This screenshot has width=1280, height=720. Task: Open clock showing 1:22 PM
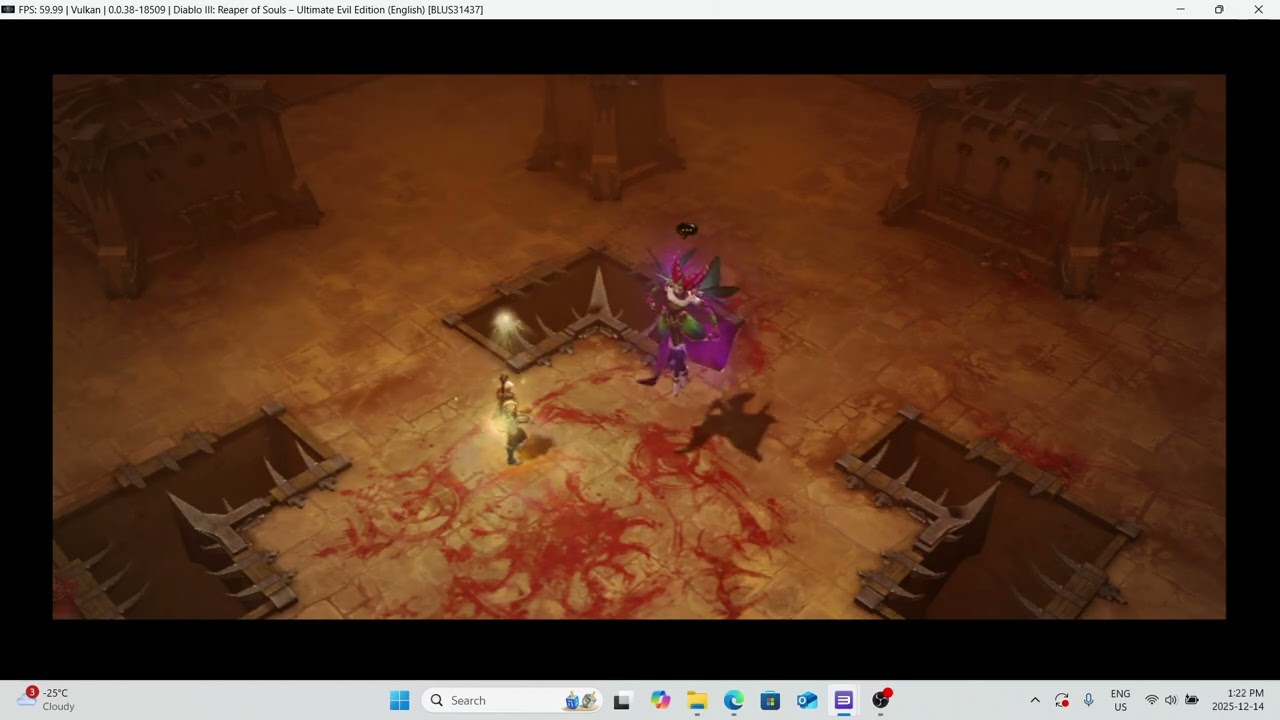(1238, 700)
